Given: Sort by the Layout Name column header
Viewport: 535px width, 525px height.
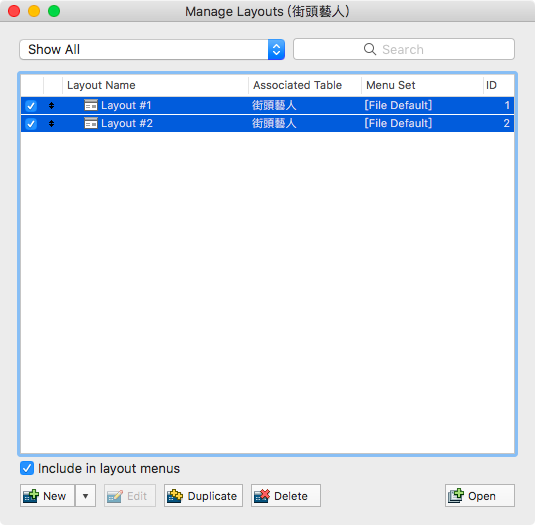Looking at the screenshot, I should (156, 85).
